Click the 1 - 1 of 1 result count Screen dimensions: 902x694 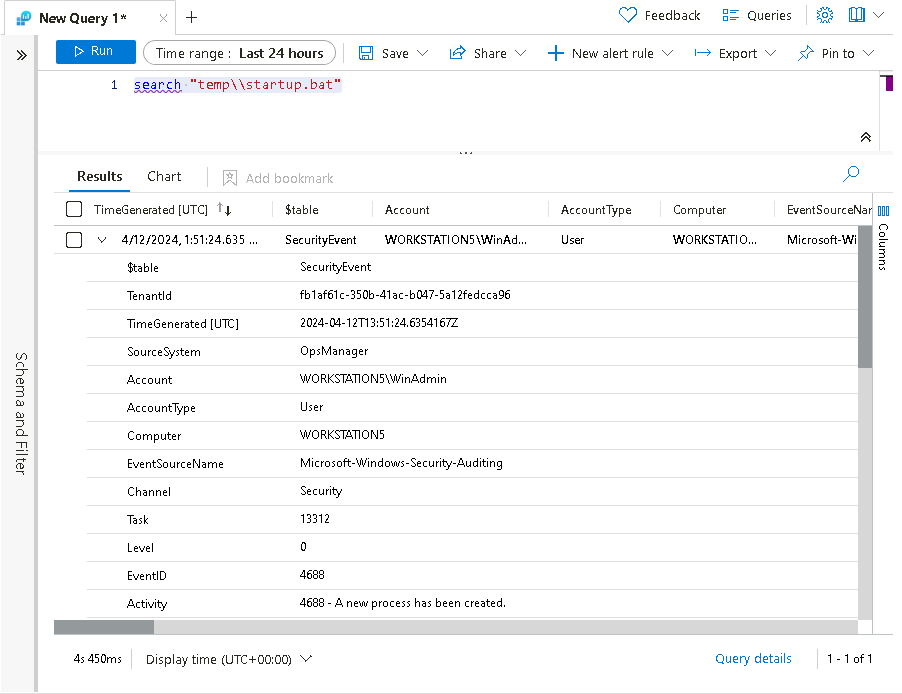pyautogui.click(x=850, y=658)
